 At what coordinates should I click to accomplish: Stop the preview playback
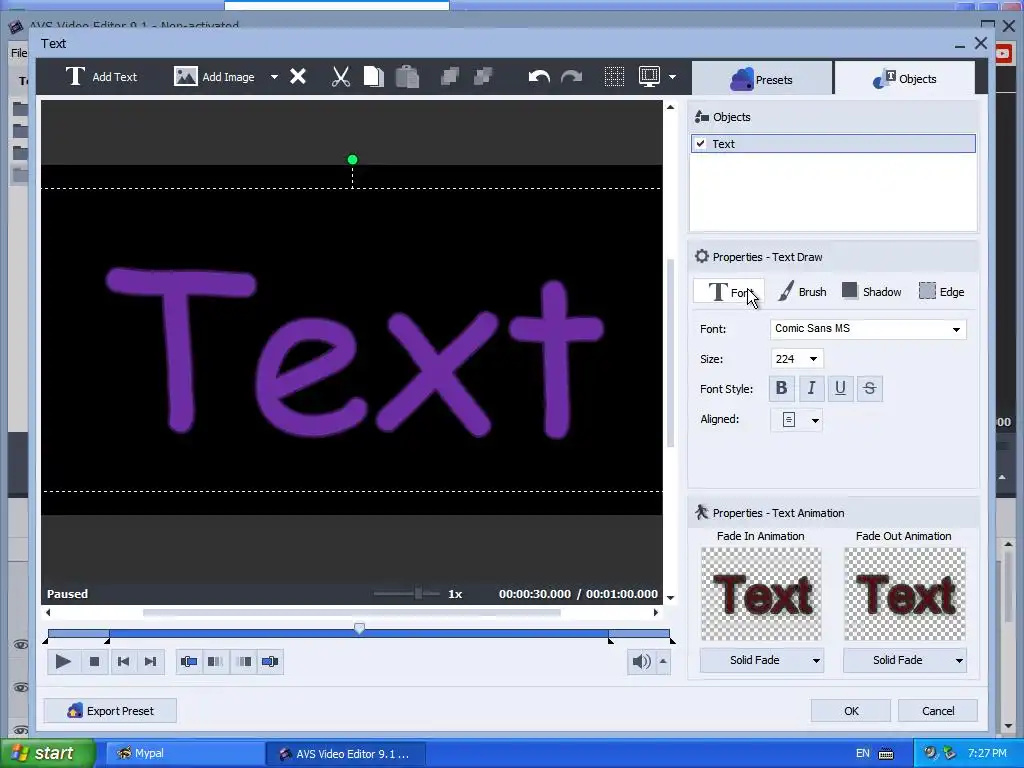[x=94, y=662]
